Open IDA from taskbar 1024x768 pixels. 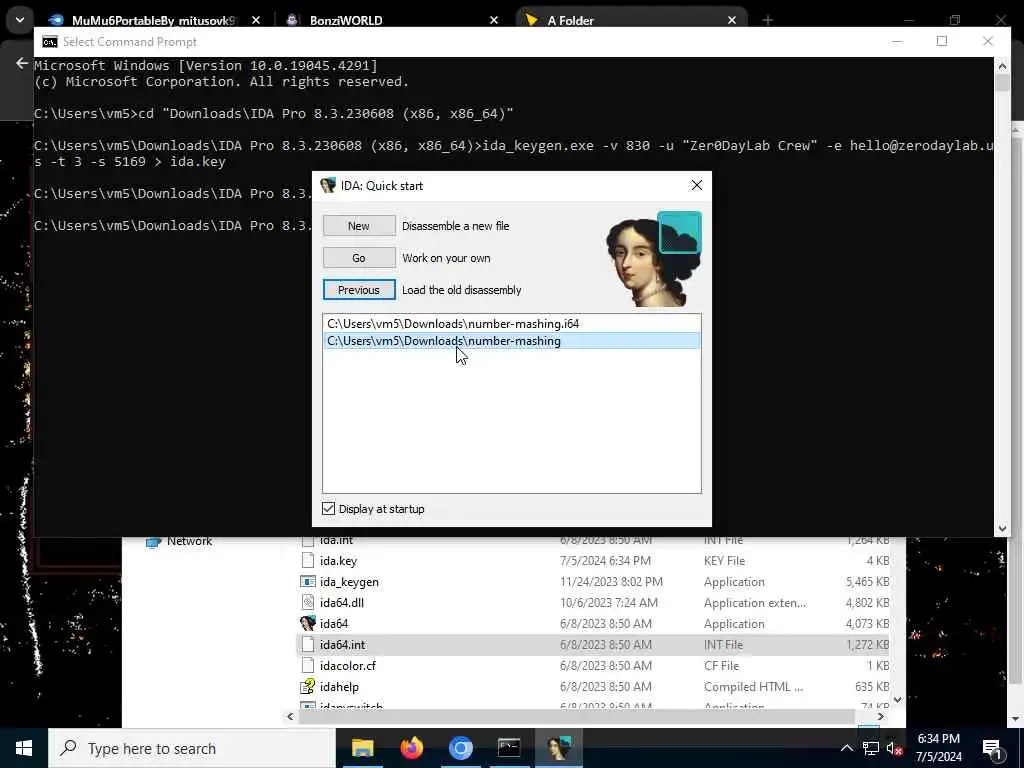(558, 748)
